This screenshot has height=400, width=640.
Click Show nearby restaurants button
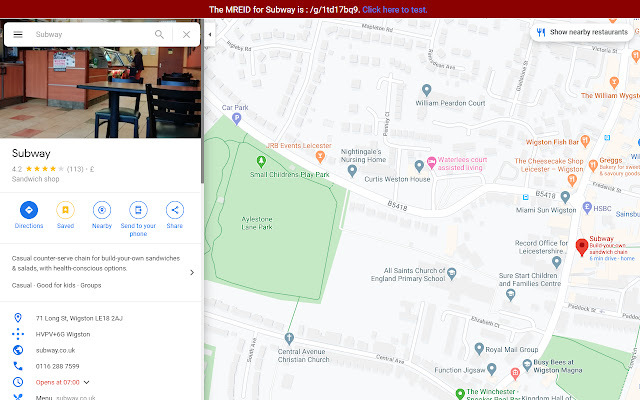click(583, 32)
